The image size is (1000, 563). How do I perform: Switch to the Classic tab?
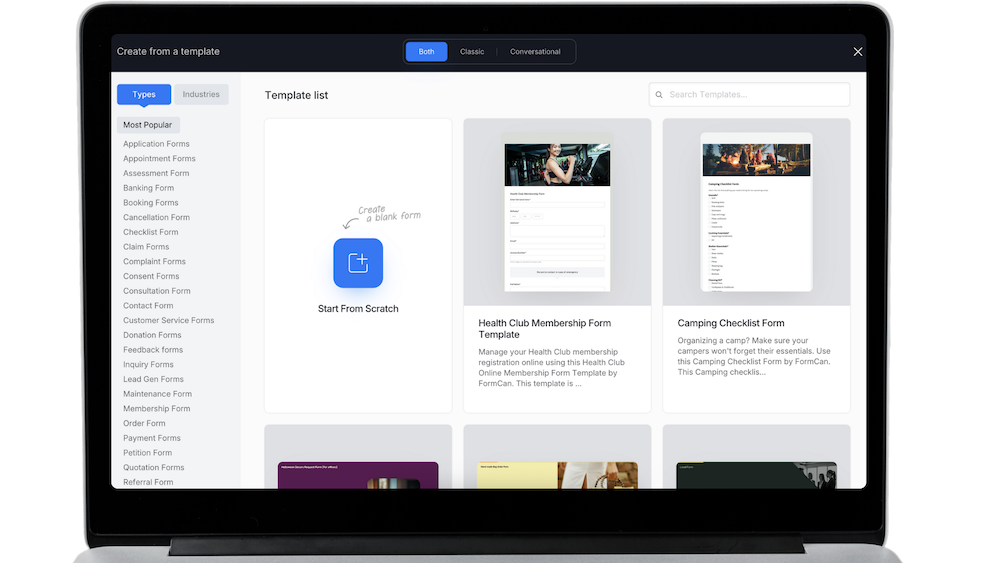[472, 52]
